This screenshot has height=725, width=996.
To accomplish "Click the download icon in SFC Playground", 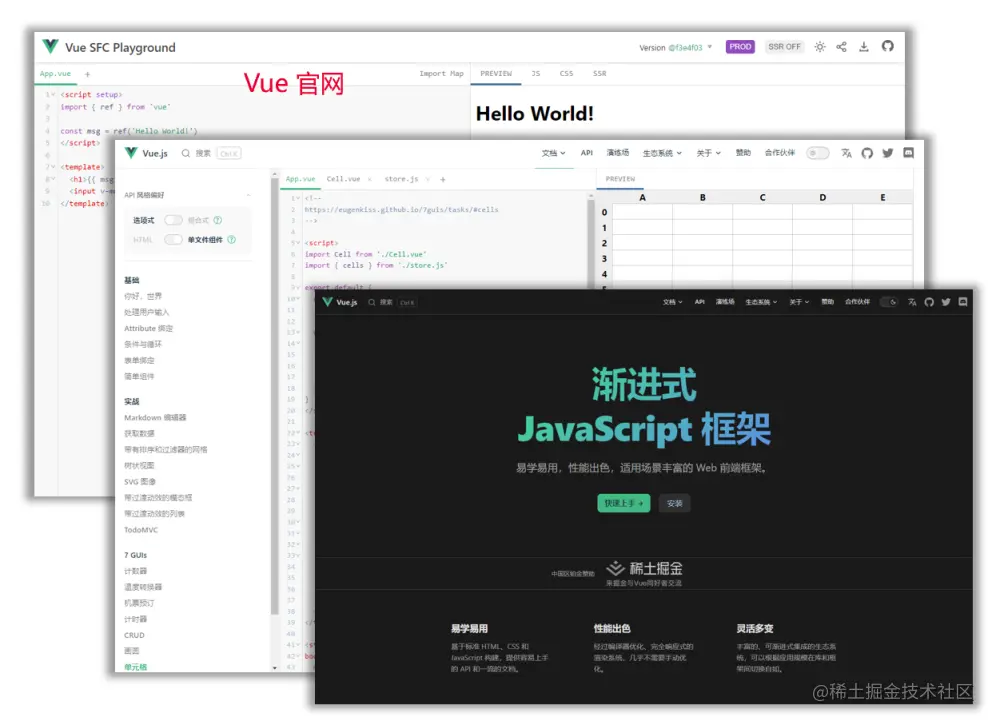I will click(x=864, y=47).
